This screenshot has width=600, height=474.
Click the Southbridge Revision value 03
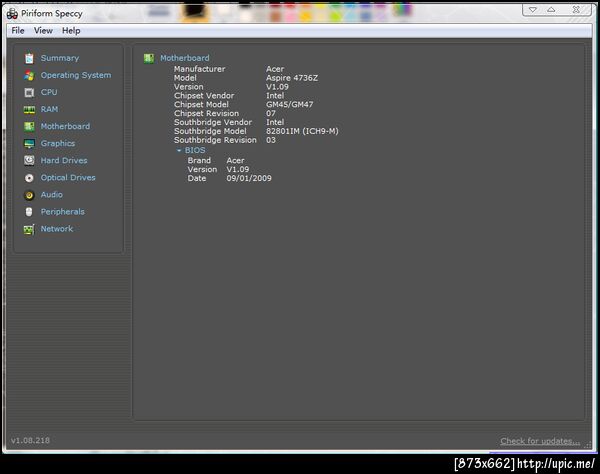click(x=271, y=140)
